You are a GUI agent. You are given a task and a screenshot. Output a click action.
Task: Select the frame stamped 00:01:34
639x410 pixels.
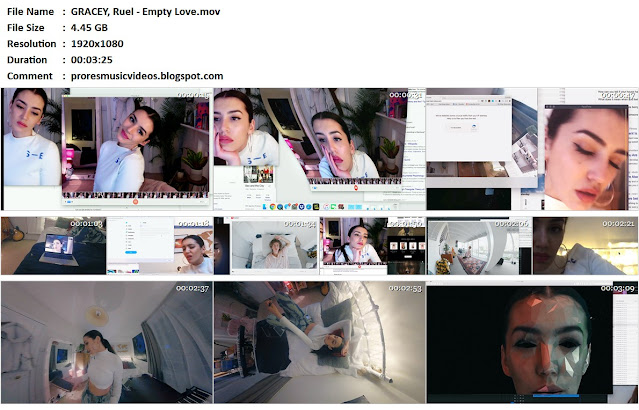(267, 245)
